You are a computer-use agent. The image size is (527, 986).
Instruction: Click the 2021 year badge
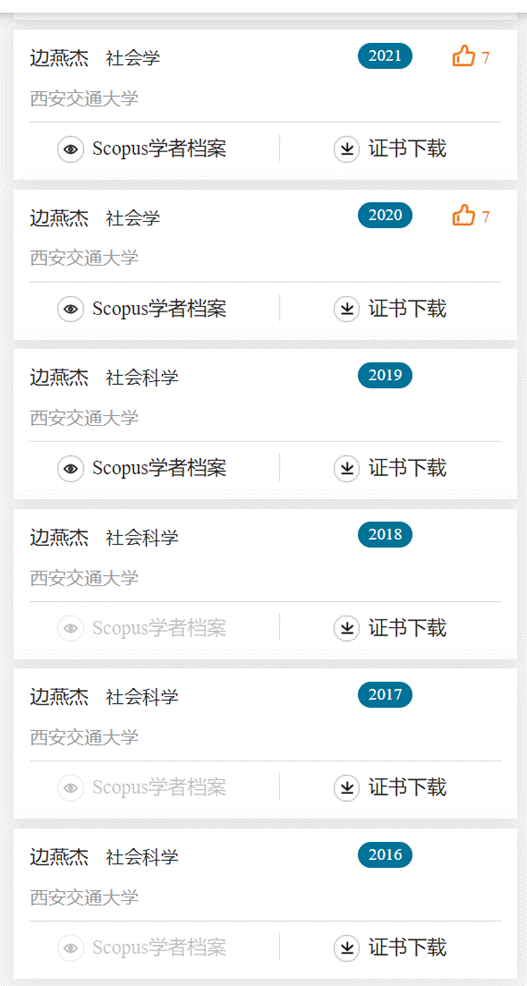click(x=385, y=56)
